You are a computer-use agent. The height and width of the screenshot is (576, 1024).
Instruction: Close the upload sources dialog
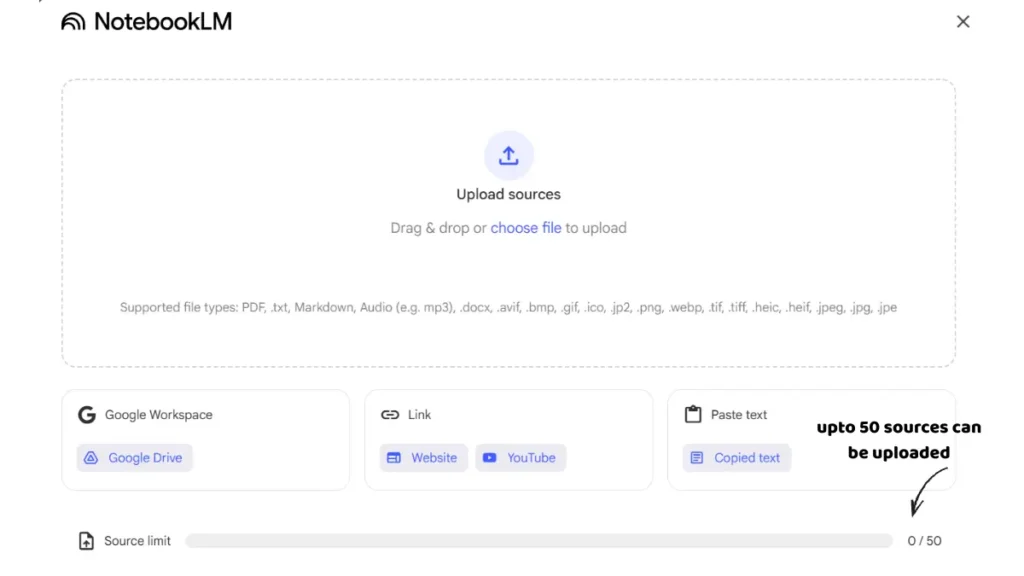[963, 22]
